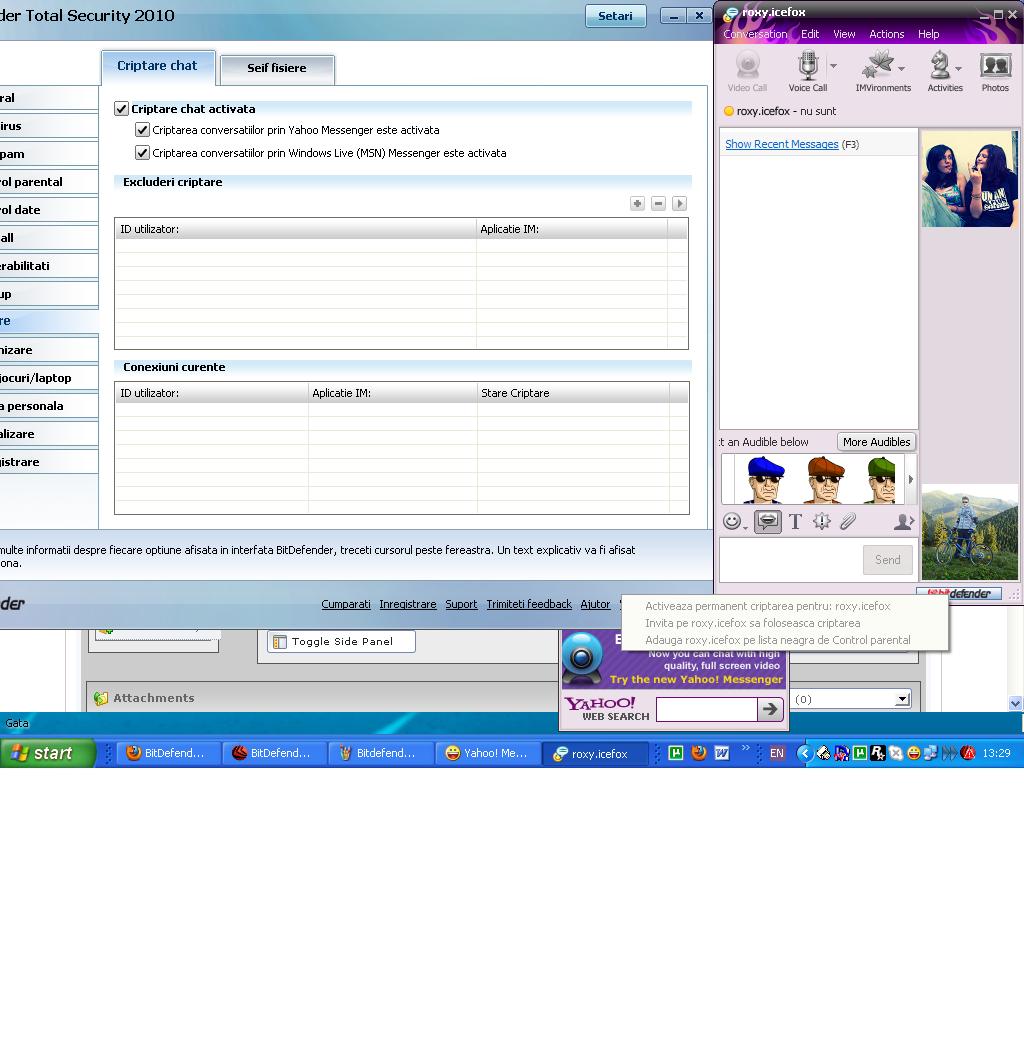Click the Yahoo Web Search field
1024x1064 pixels.
click(706, 709)
